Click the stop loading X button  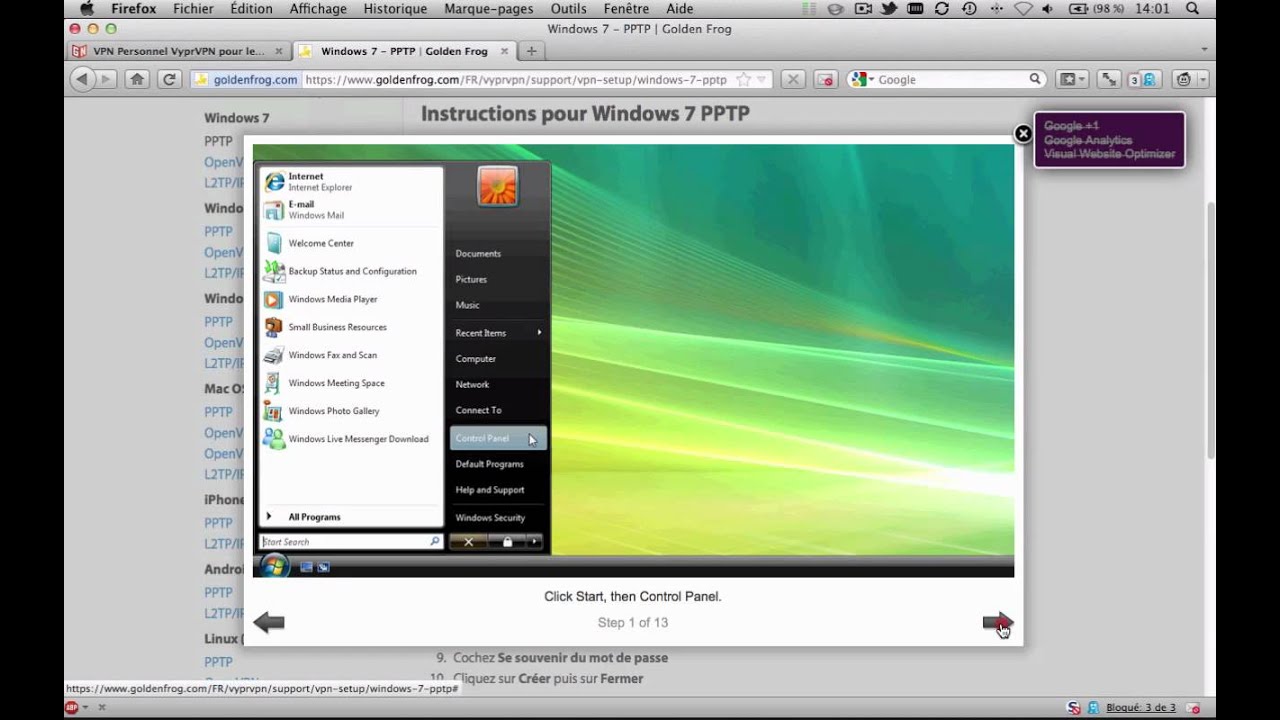click(x=793, y=79)
